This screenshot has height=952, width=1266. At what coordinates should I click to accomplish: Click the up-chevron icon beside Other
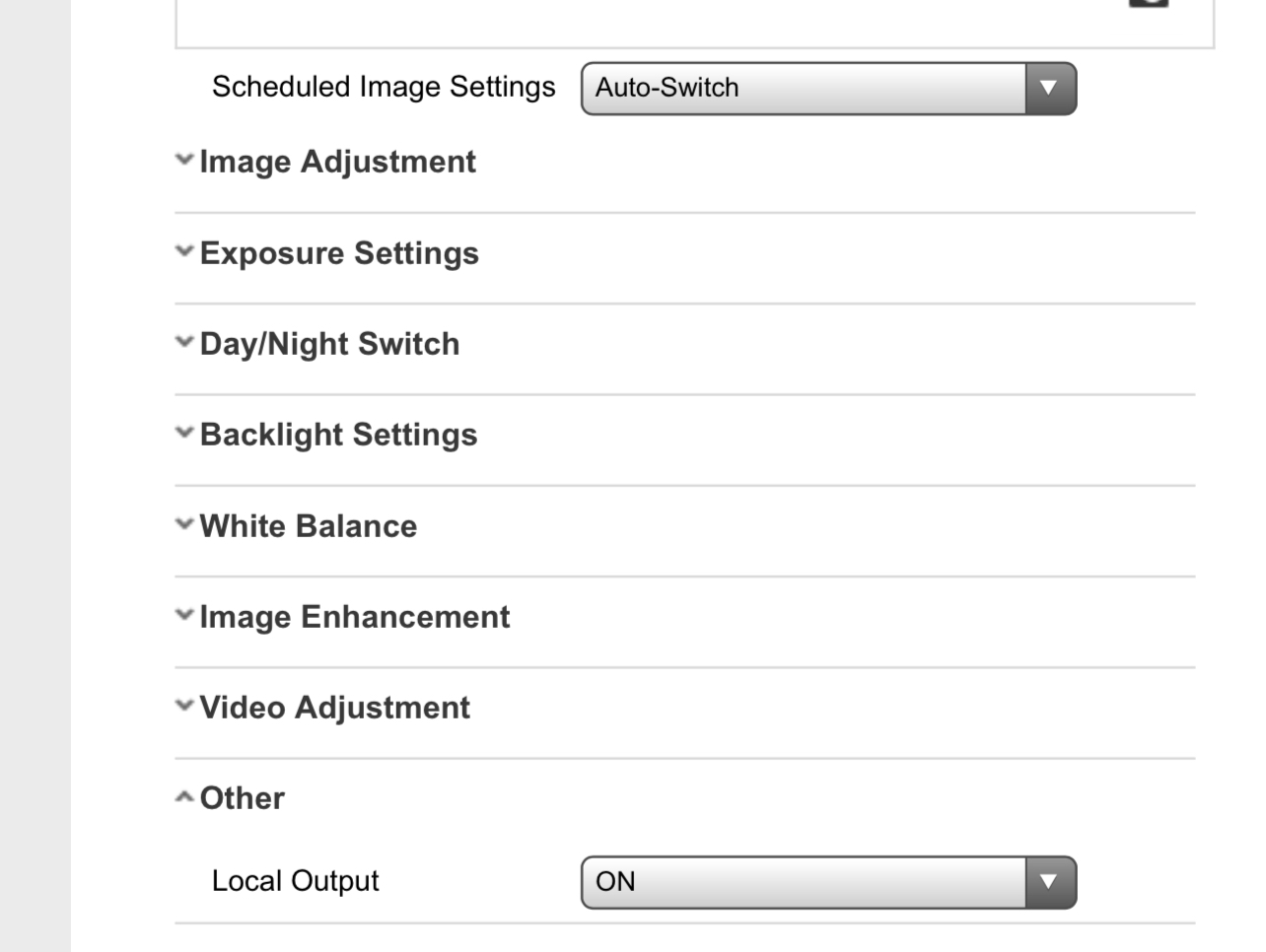point(184,797)
